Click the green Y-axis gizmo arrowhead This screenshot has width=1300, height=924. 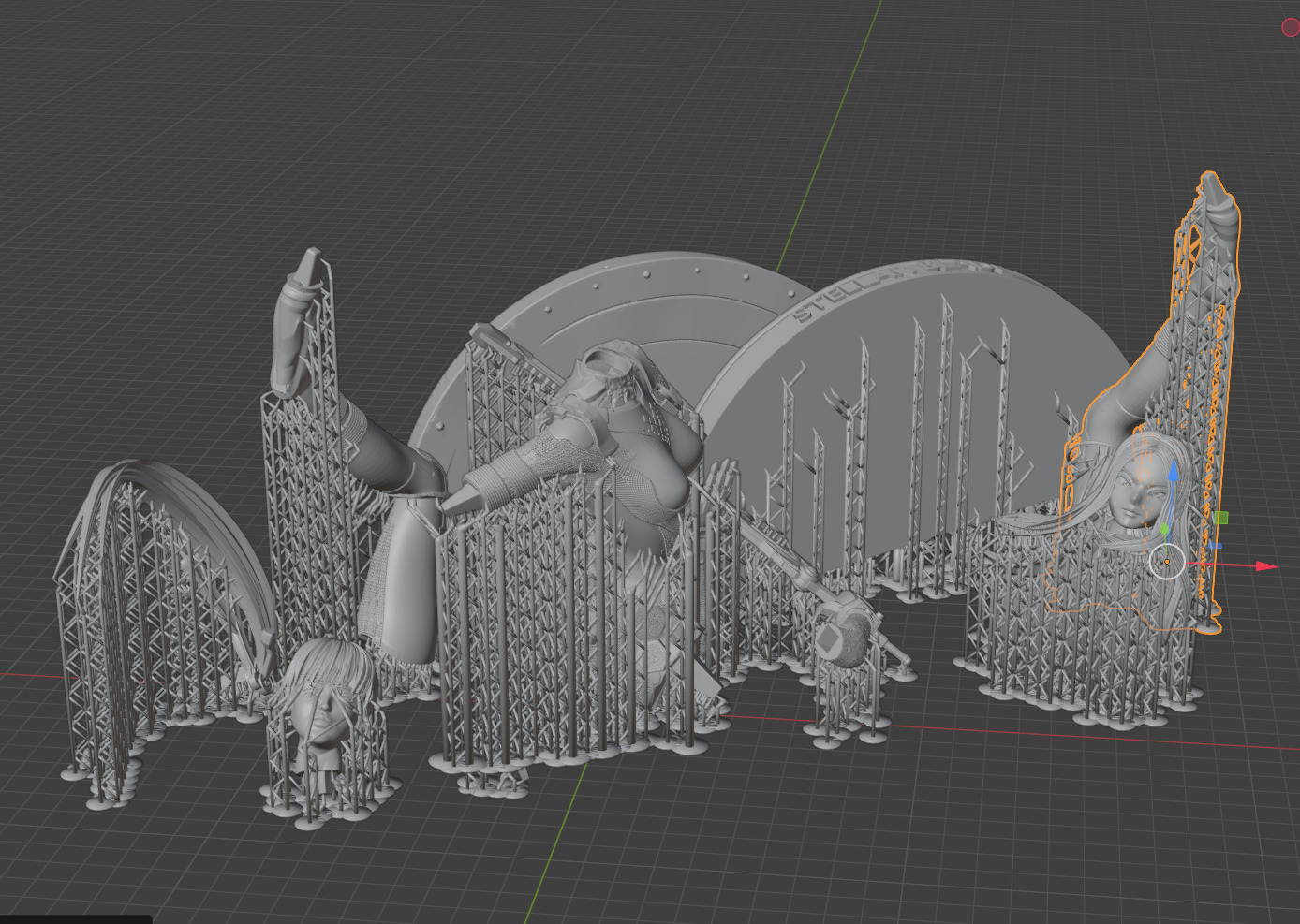[1162, 530]
